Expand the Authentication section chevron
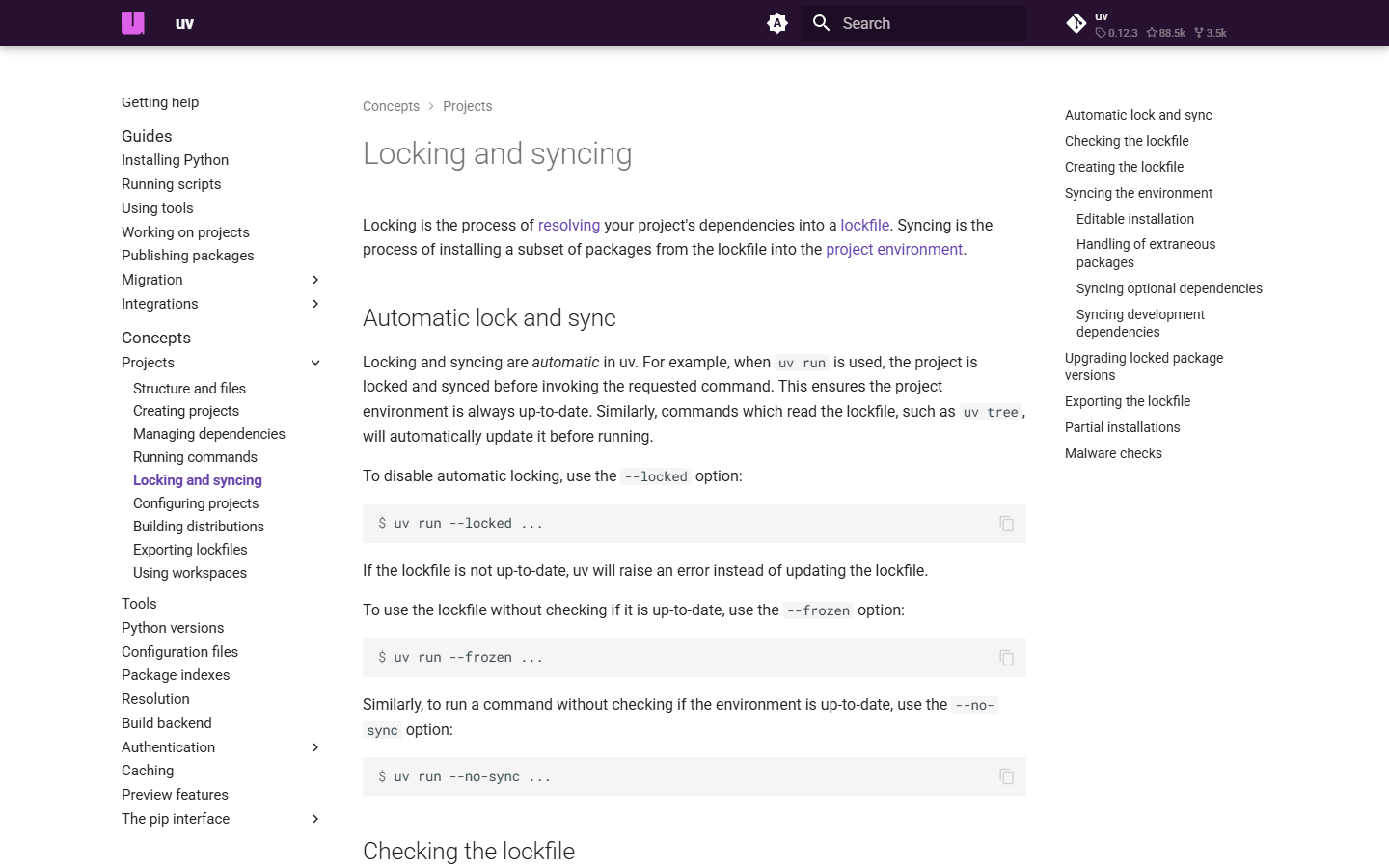The width and height of the screenshot is (1389, 868). tap(315, 747)
